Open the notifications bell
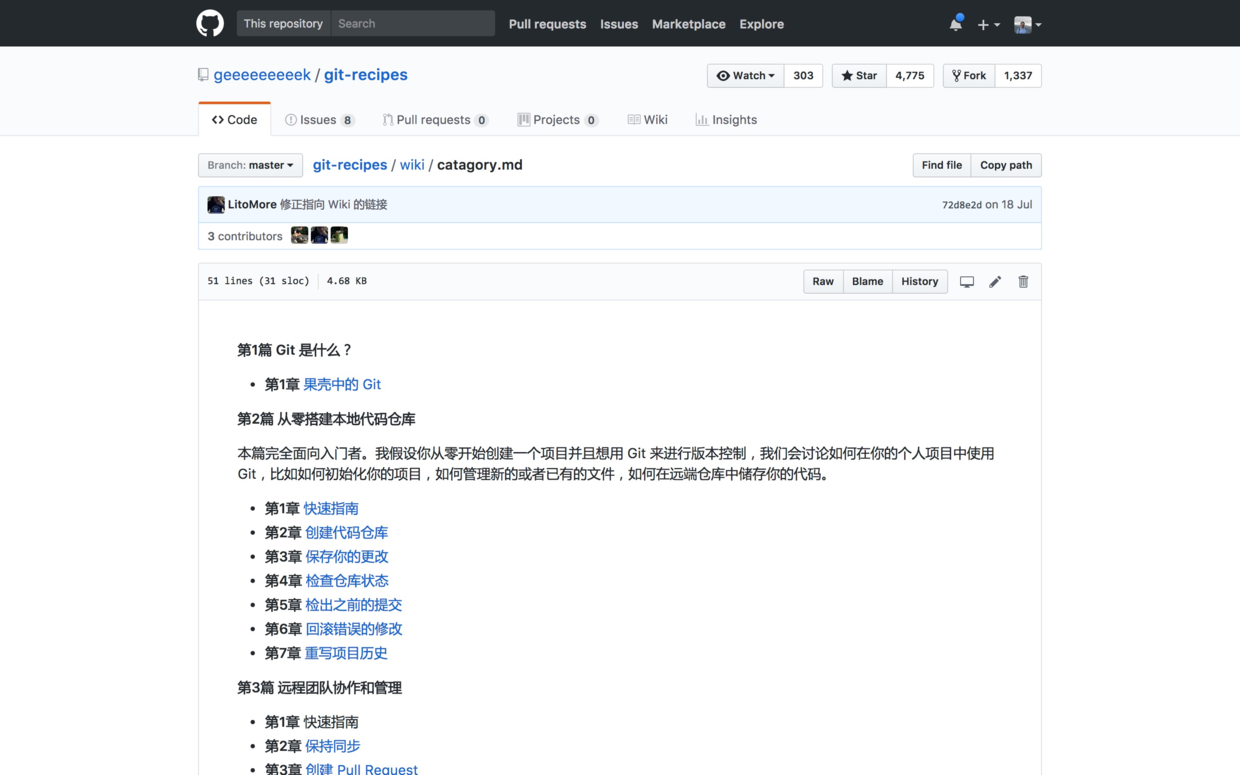This screenshot has width=1240, height=775. point(955,24)
